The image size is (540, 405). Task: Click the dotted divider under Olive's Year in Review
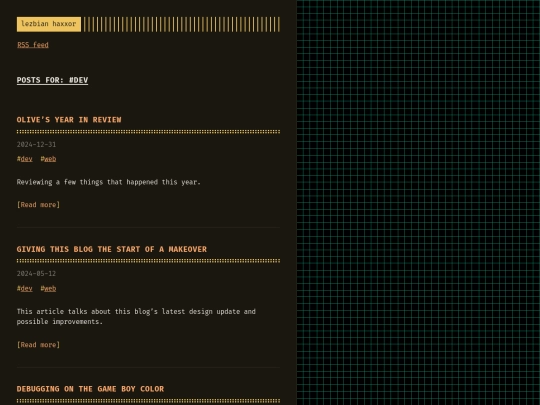pyautogui.click(x=148, y=132)
